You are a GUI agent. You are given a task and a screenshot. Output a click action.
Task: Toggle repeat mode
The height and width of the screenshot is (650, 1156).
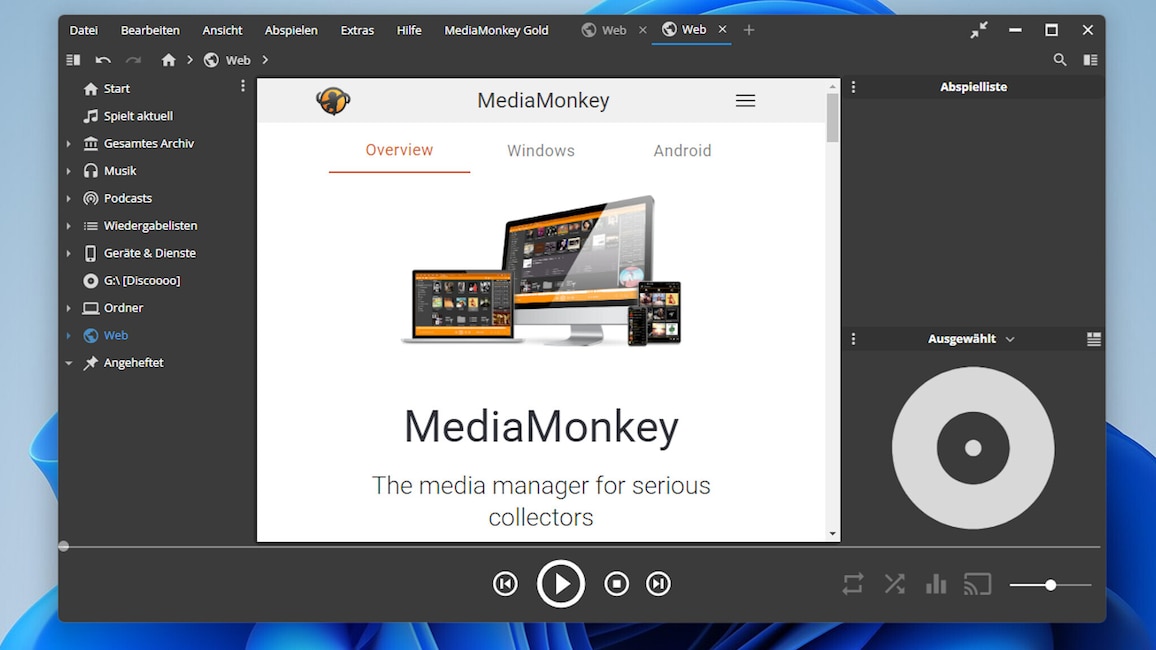tap(853, 584)
